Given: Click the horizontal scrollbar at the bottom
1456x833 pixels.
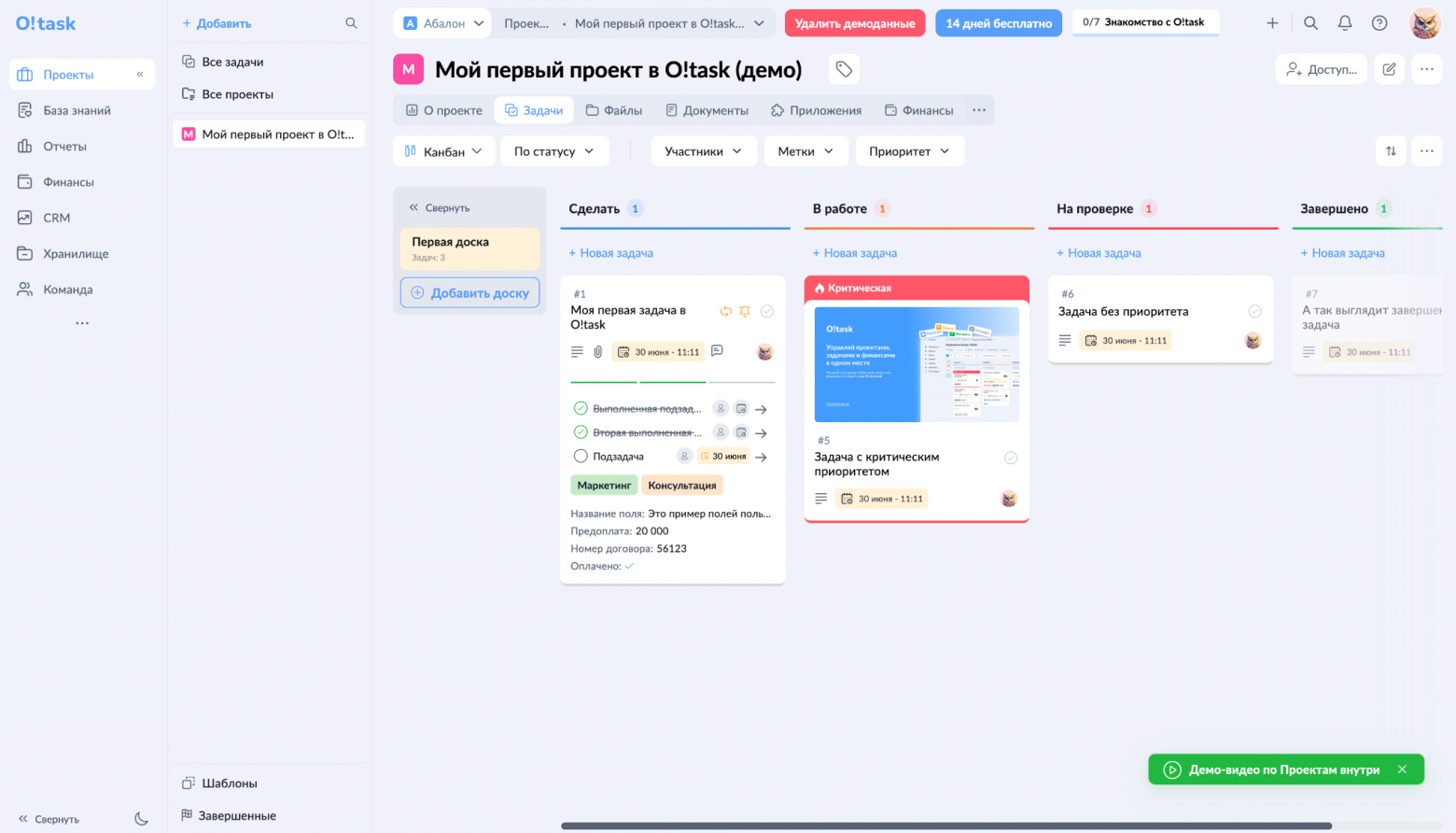Looking at the screenshot, I should coord(946,826).
